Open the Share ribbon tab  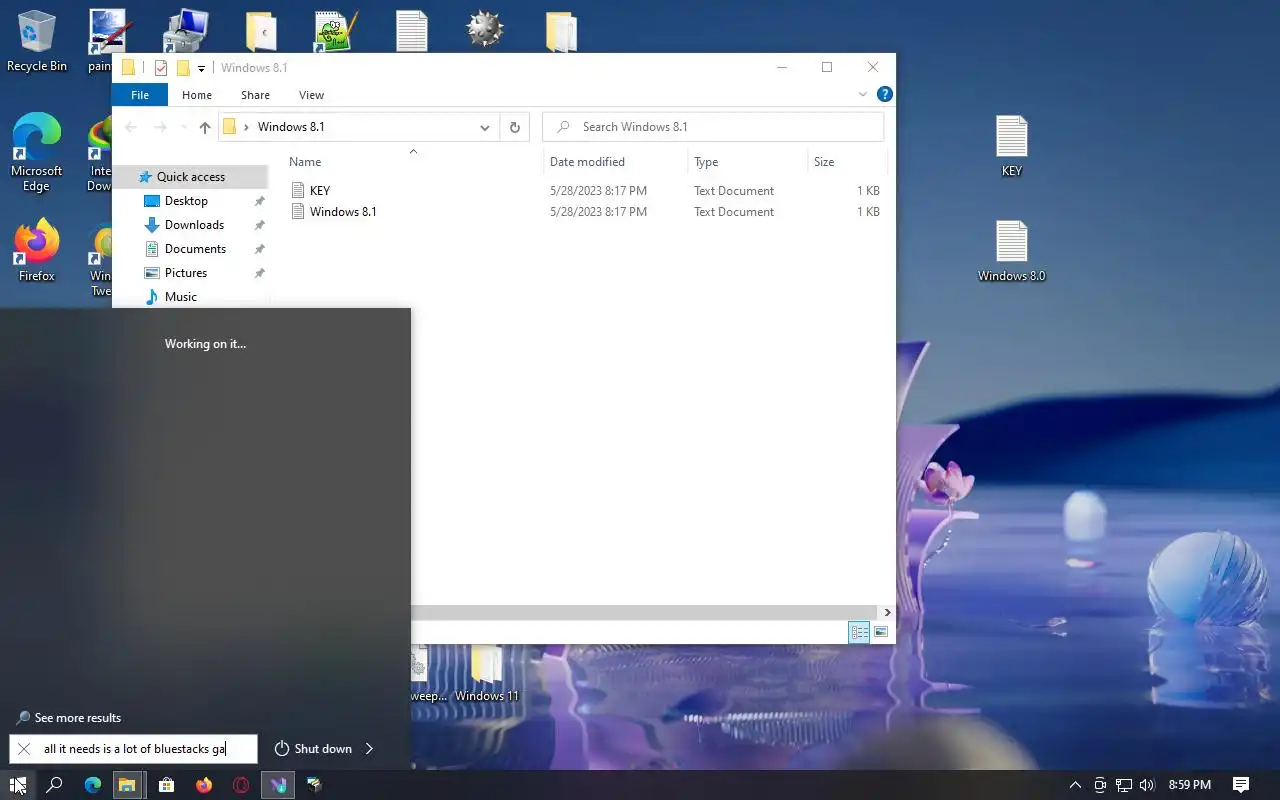pyautogui.click(x=255, y=95)
